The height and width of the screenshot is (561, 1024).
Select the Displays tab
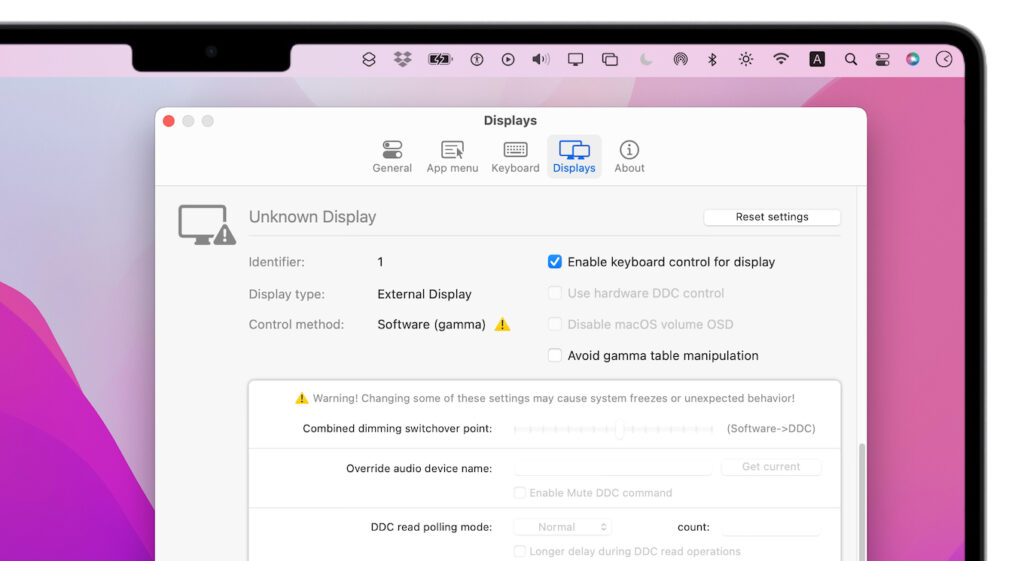(x=574, y=157)
